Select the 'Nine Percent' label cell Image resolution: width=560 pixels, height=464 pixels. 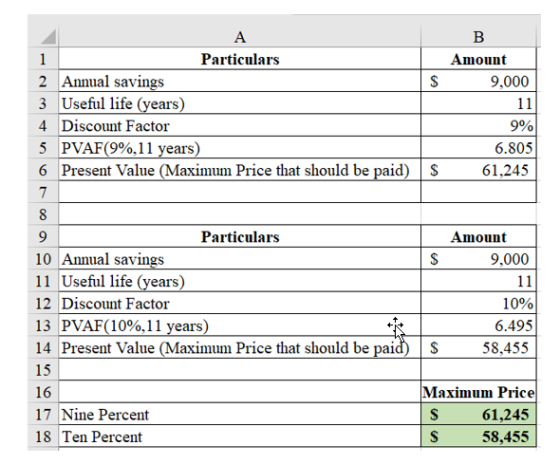(x=240, y=414)
